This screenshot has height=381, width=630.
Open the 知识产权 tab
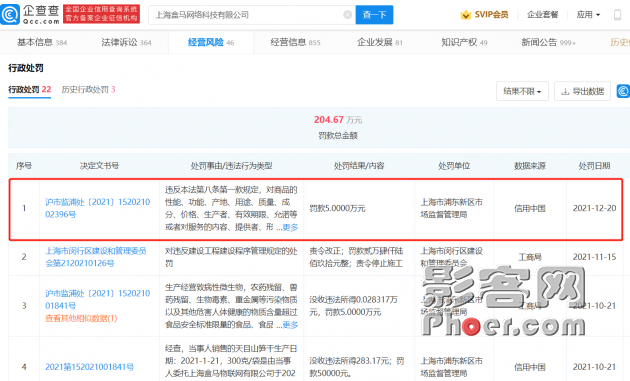click(x=464, y=42)
